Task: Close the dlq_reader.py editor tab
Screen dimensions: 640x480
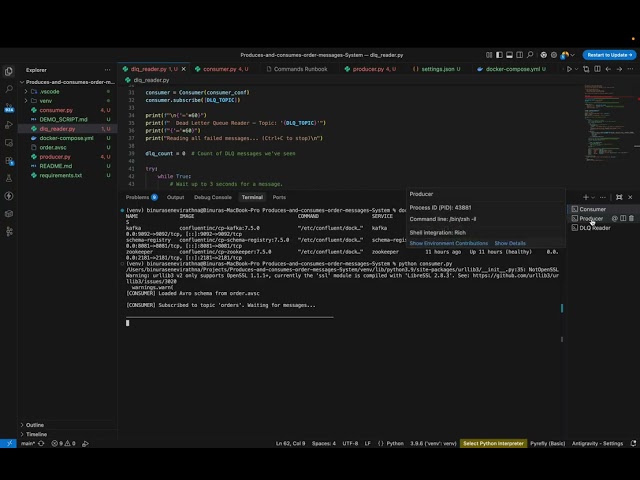Action: click(x=184, y=69)
